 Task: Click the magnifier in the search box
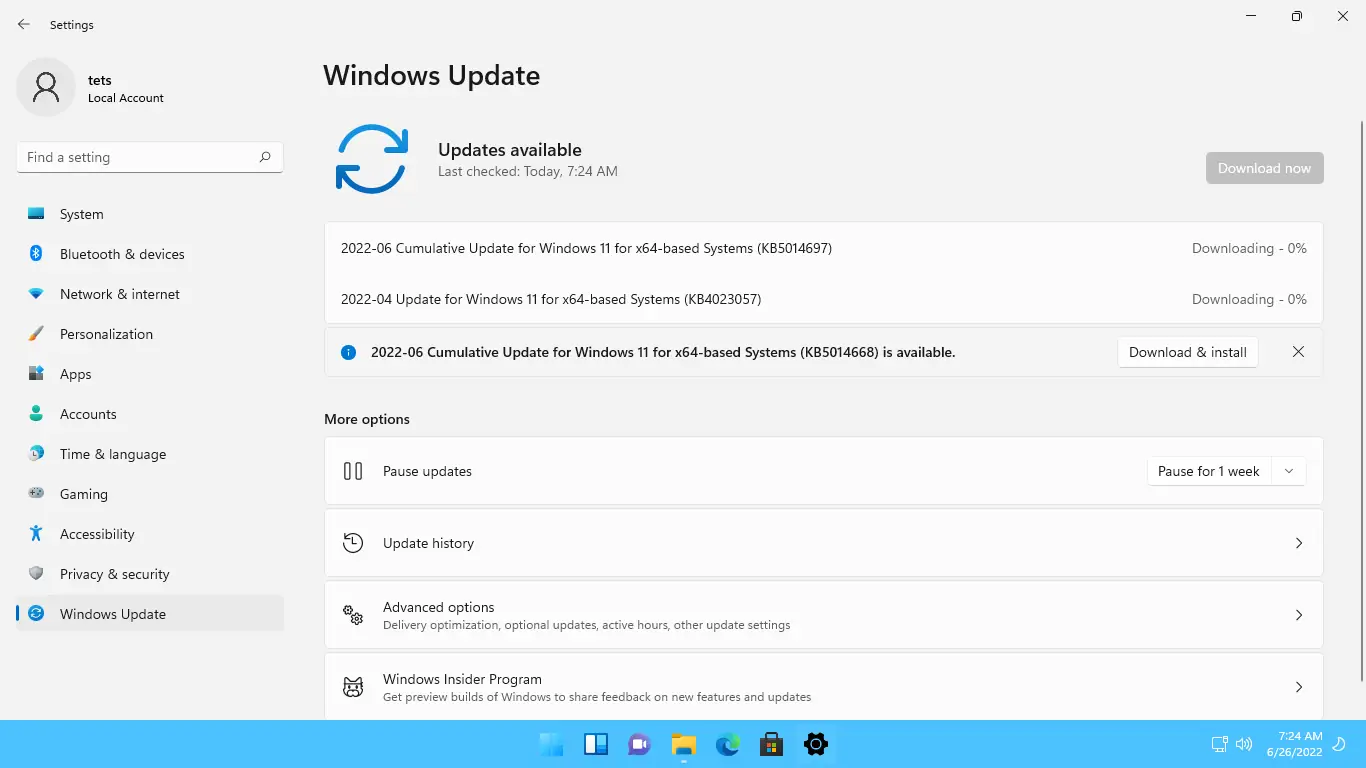[x=265, y=157]
